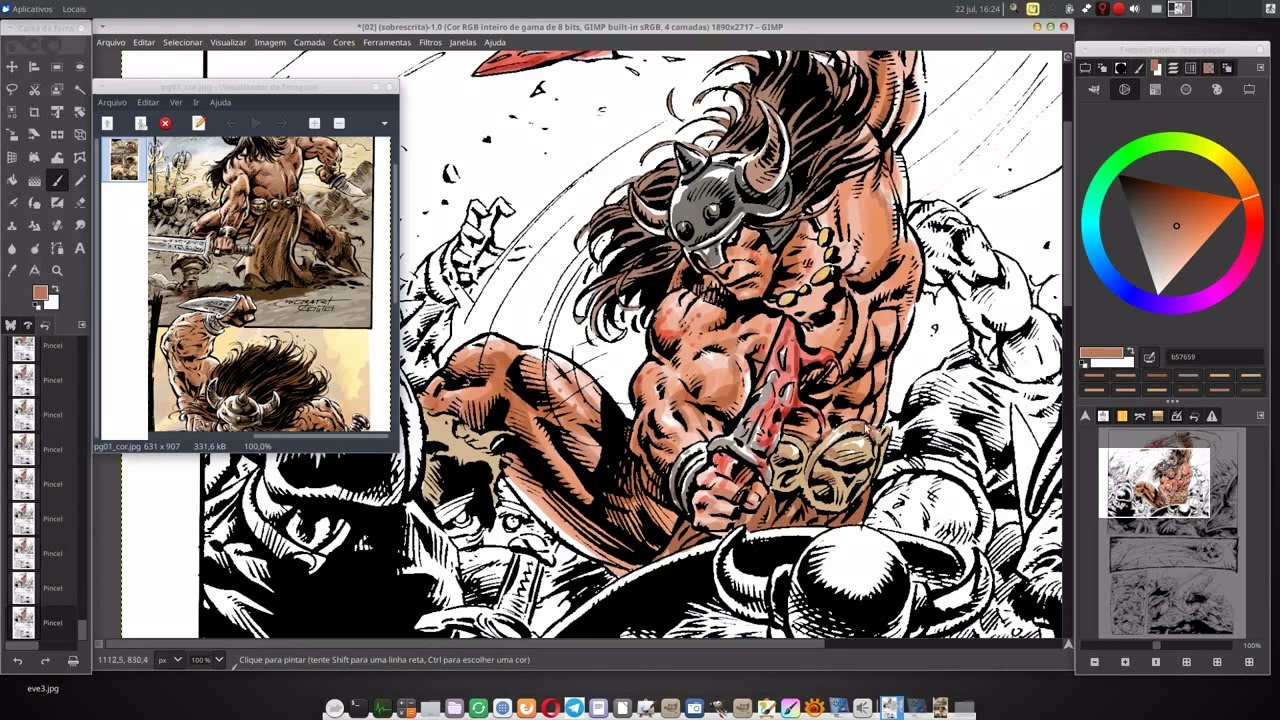The image size is (1280, 720).
Task: Click the edit image pencil icon in viewer
Action: coord(198,123)
